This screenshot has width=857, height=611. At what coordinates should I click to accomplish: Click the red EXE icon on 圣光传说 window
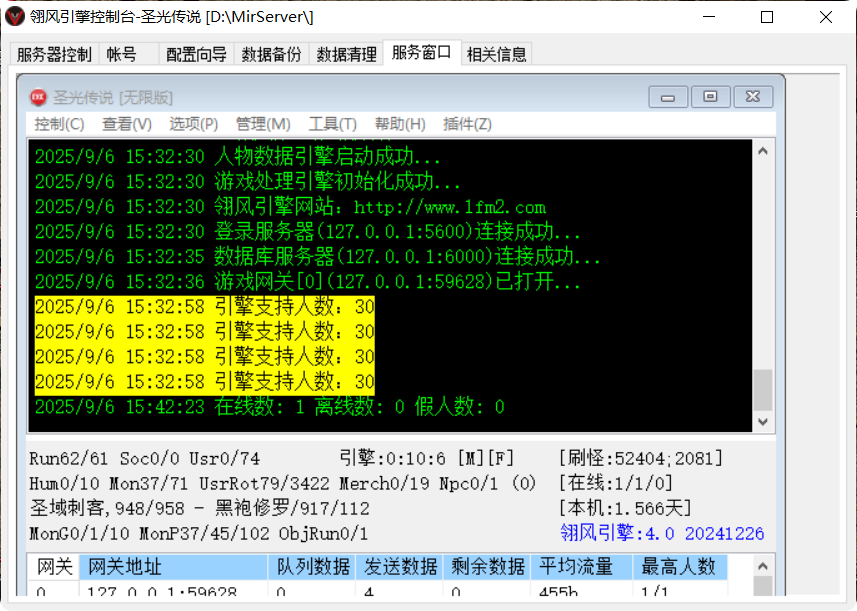(38, 95)
